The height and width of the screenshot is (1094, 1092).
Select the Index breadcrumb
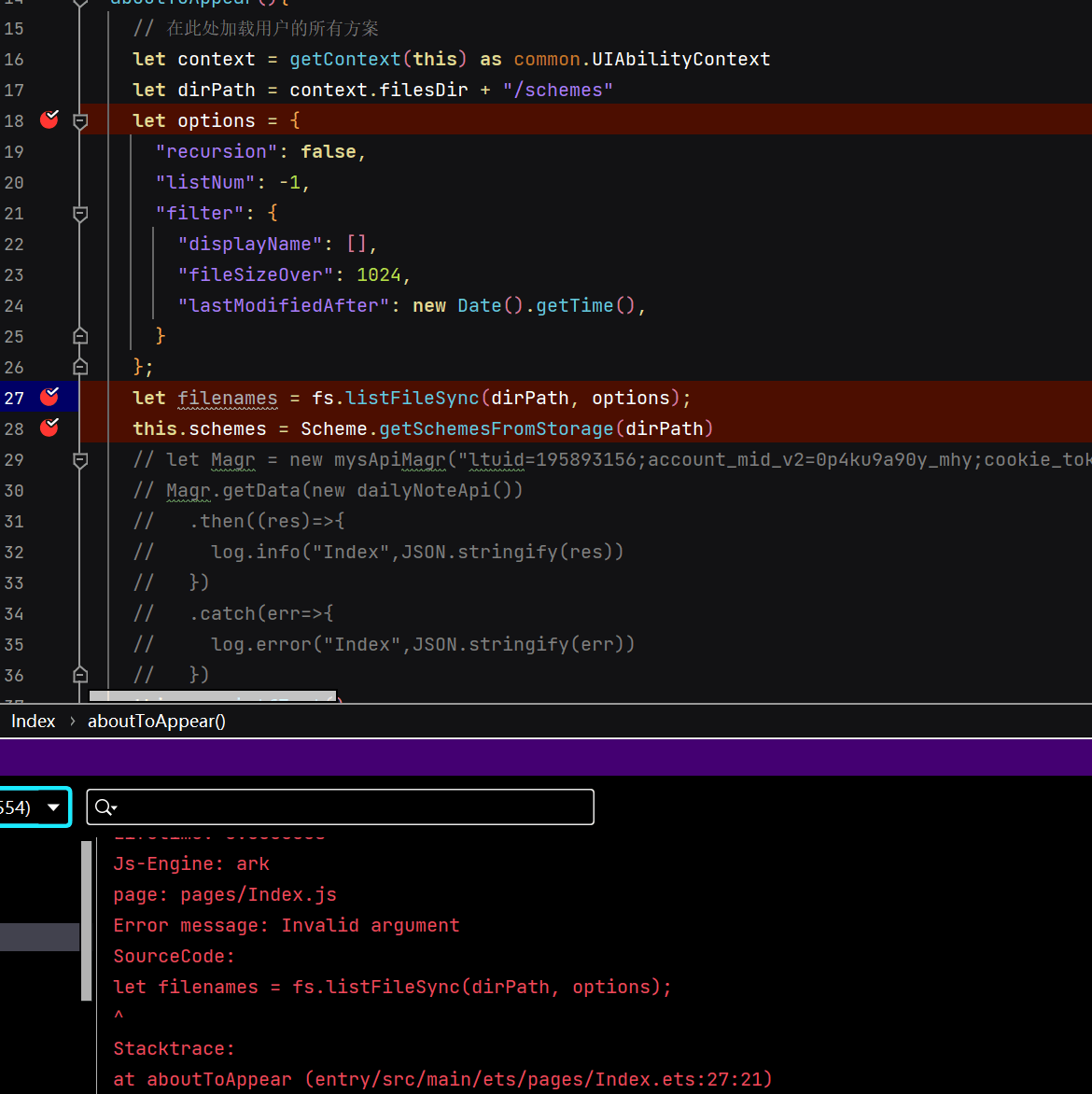click(x=33, y=721)
